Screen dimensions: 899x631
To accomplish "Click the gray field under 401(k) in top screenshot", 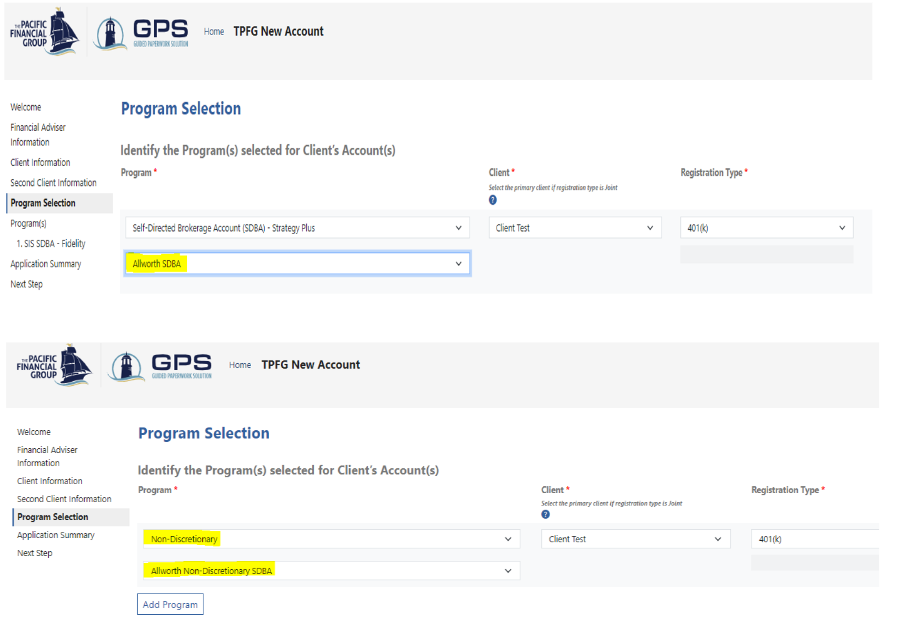I will (767, 254).
